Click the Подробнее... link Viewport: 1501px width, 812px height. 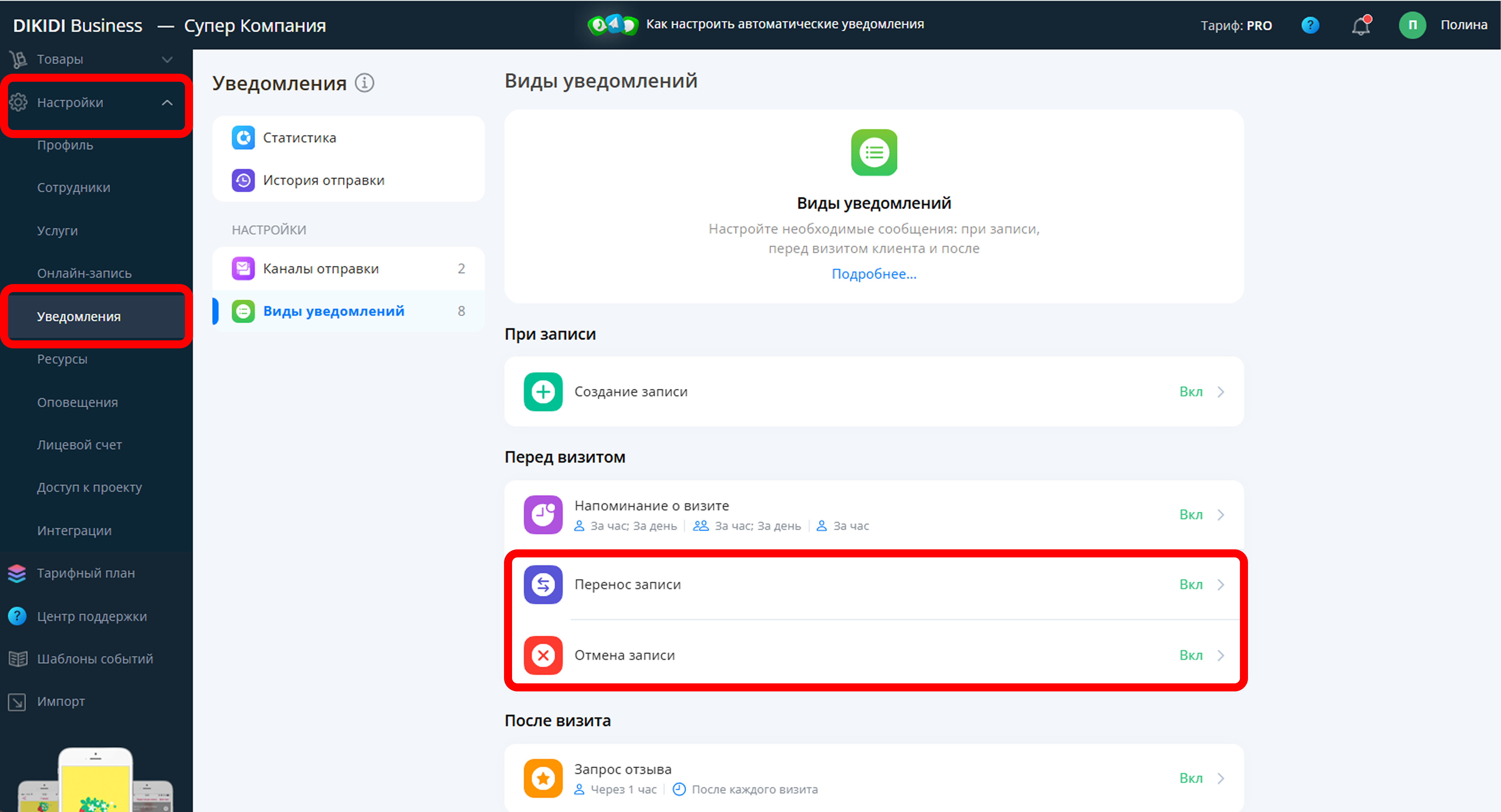873,274
